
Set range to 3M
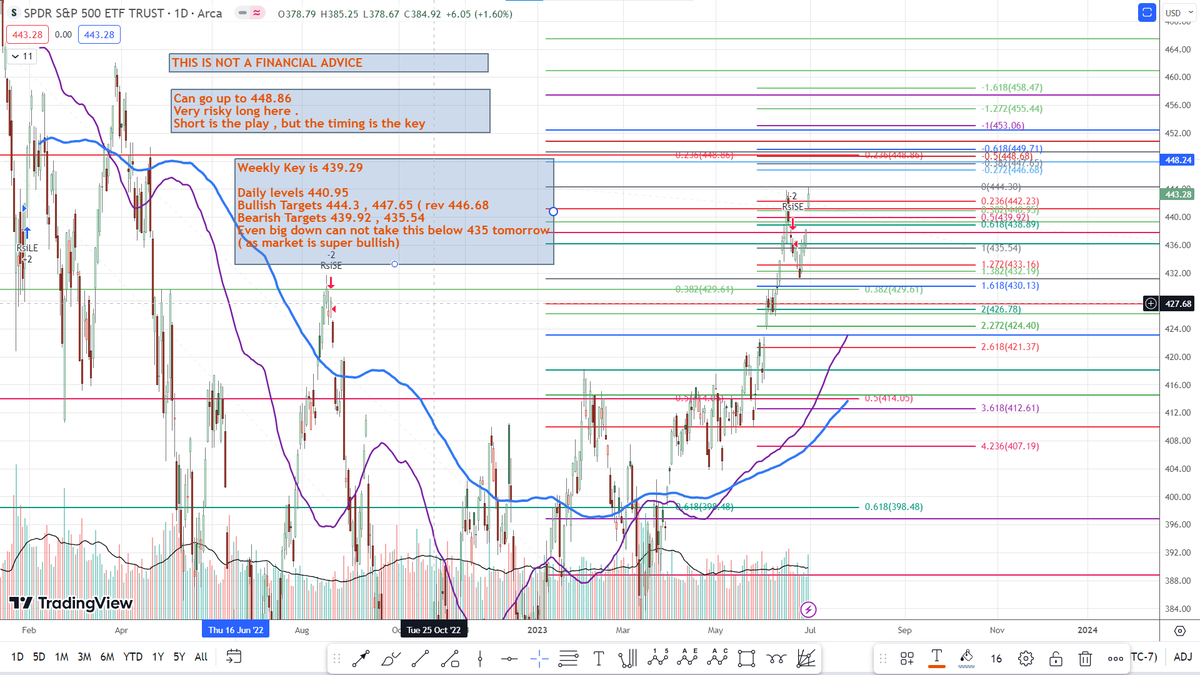click(84, 657)
